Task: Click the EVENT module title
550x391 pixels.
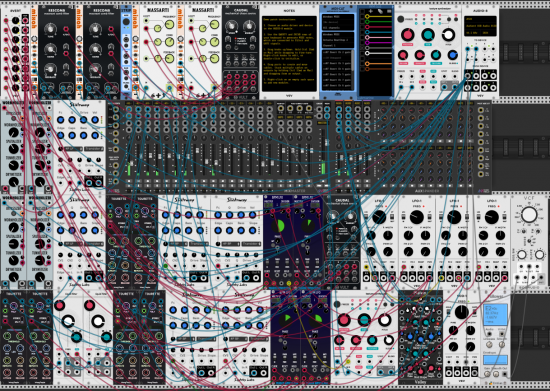Action: 15,11
